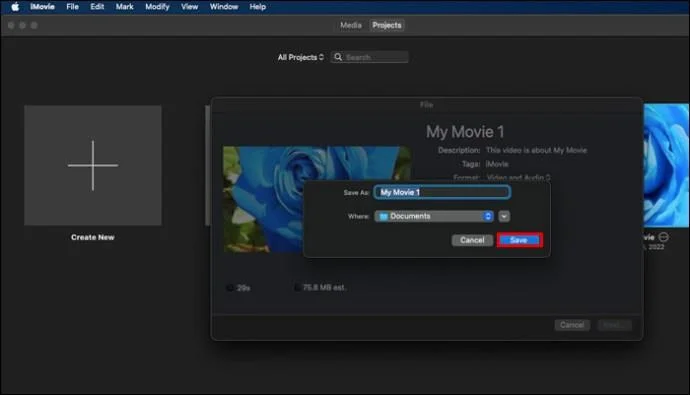Click the Create New plus tile

[x=93, y=165]
